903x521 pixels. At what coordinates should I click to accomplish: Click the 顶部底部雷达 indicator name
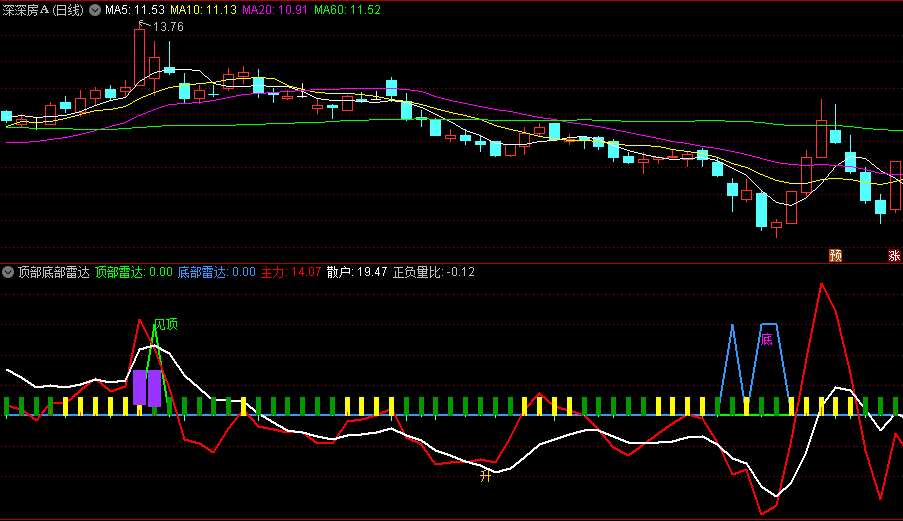53,272
